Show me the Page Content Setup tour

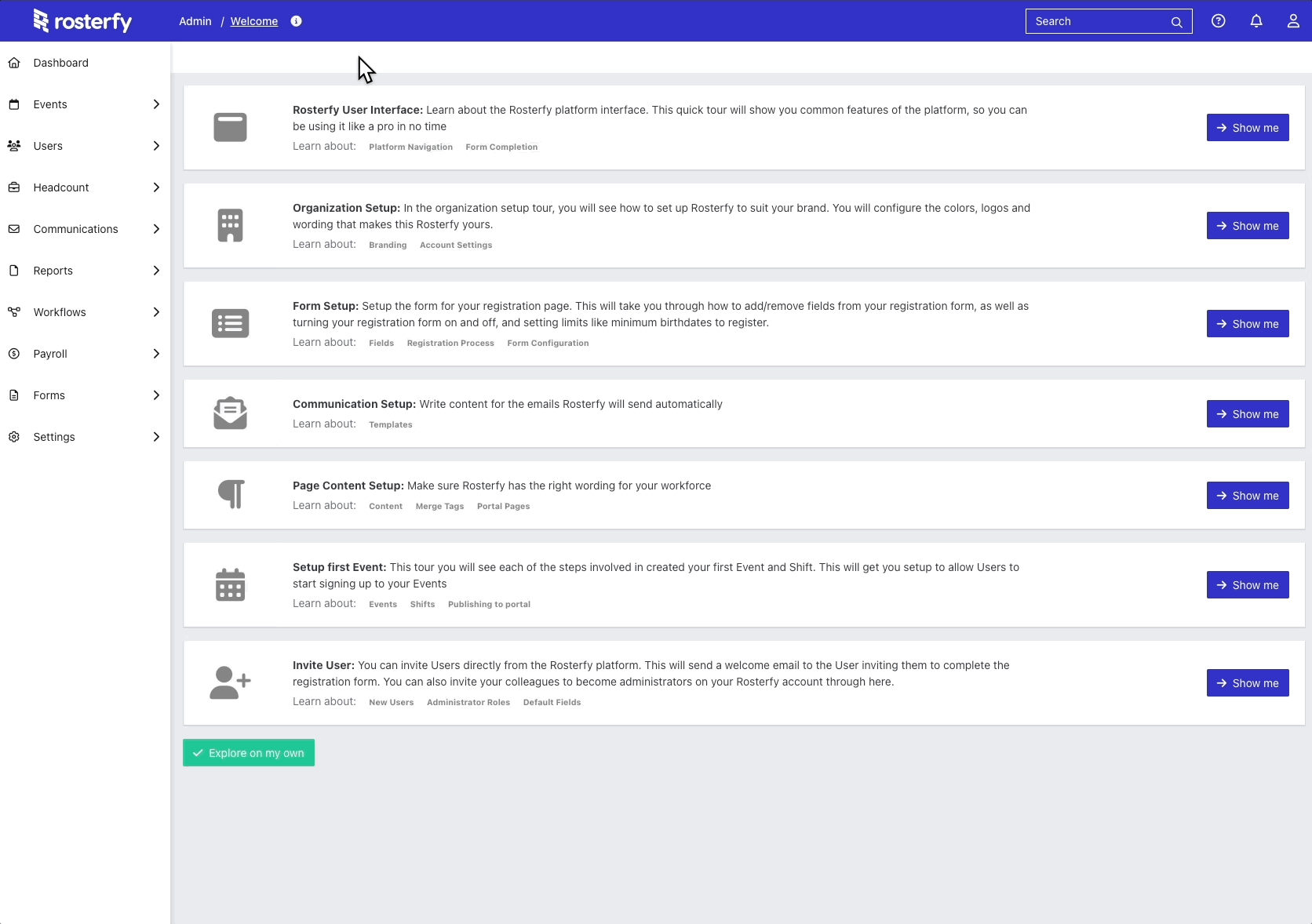1248,496
